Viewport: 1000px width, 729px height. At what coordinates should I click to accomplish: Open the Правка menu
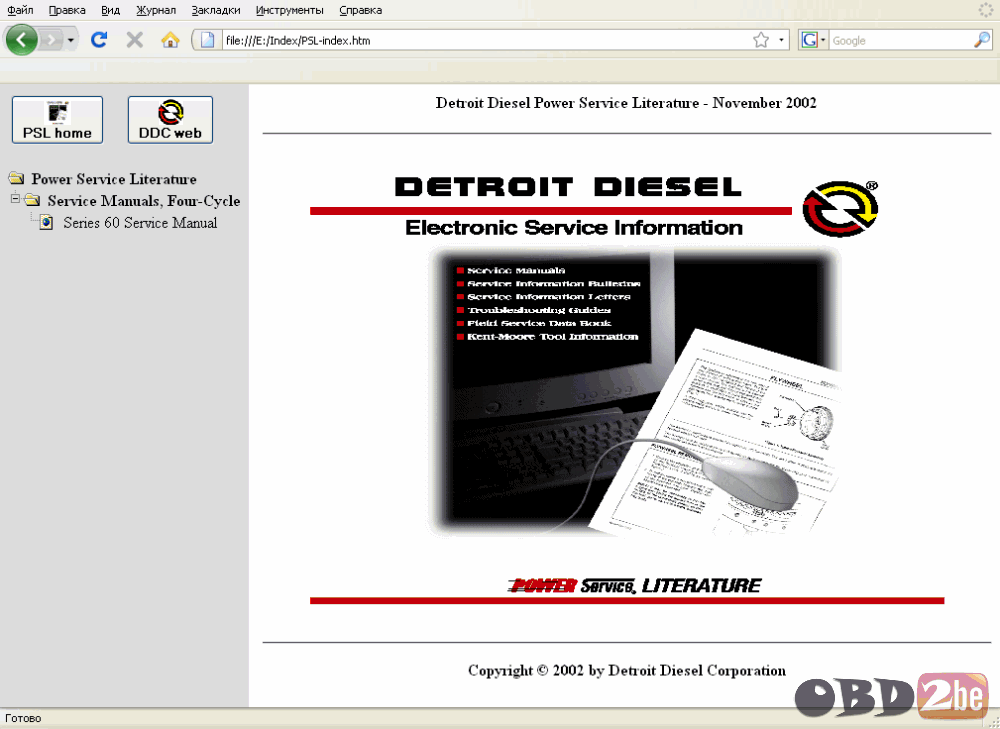pos(67,10)
